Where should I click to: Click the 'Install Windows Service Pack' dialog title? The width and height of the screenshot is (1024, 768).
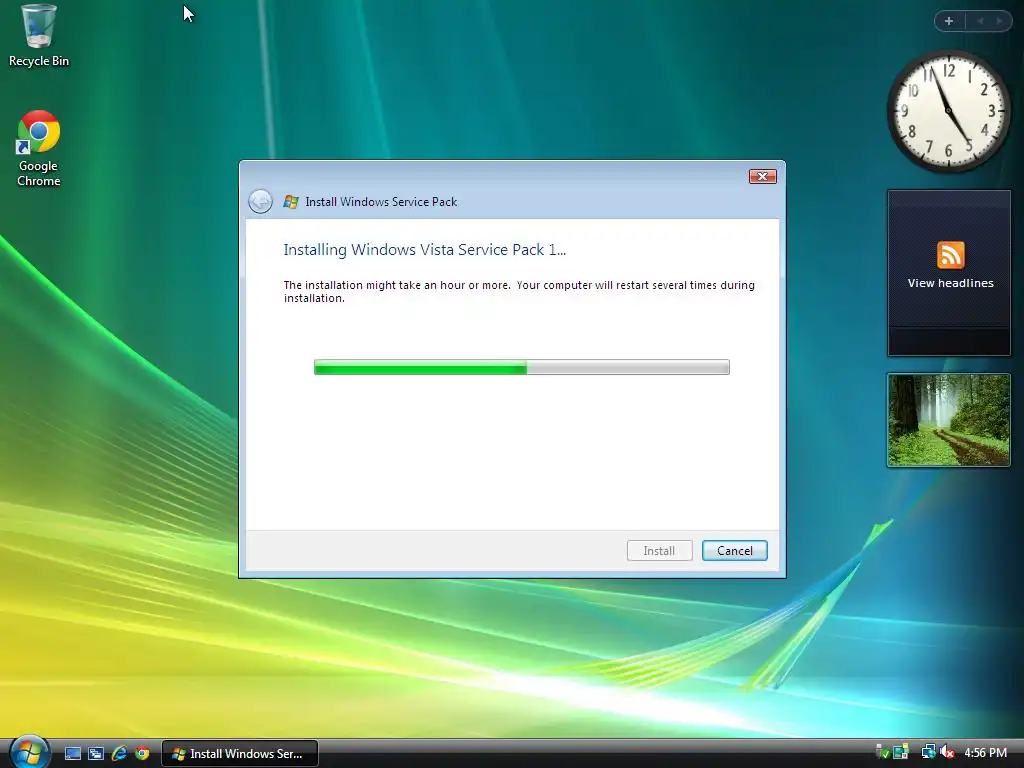point(381,202)
